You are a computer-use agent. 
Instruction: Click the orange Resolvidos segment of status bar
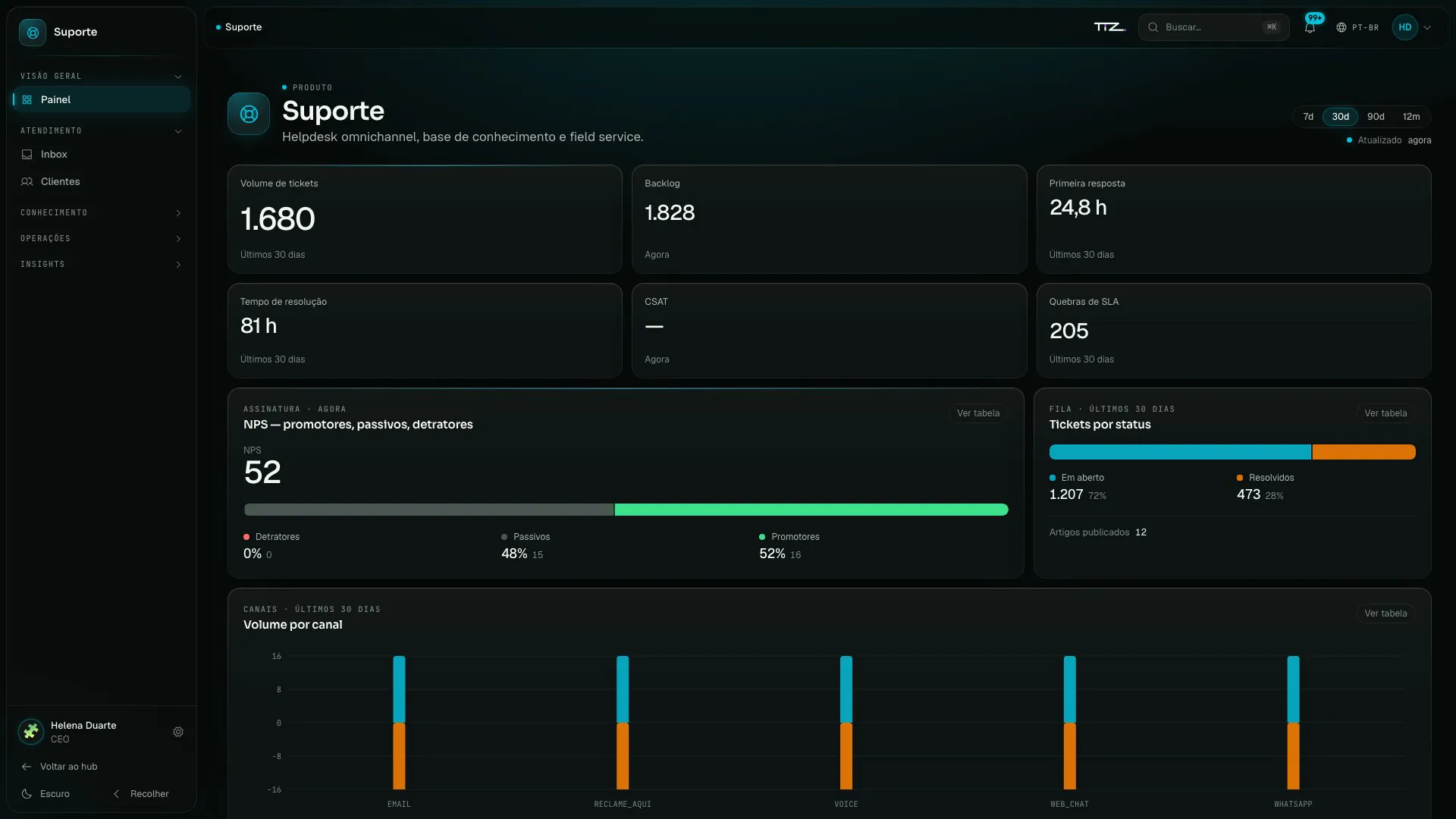[x=1364, y=452]
